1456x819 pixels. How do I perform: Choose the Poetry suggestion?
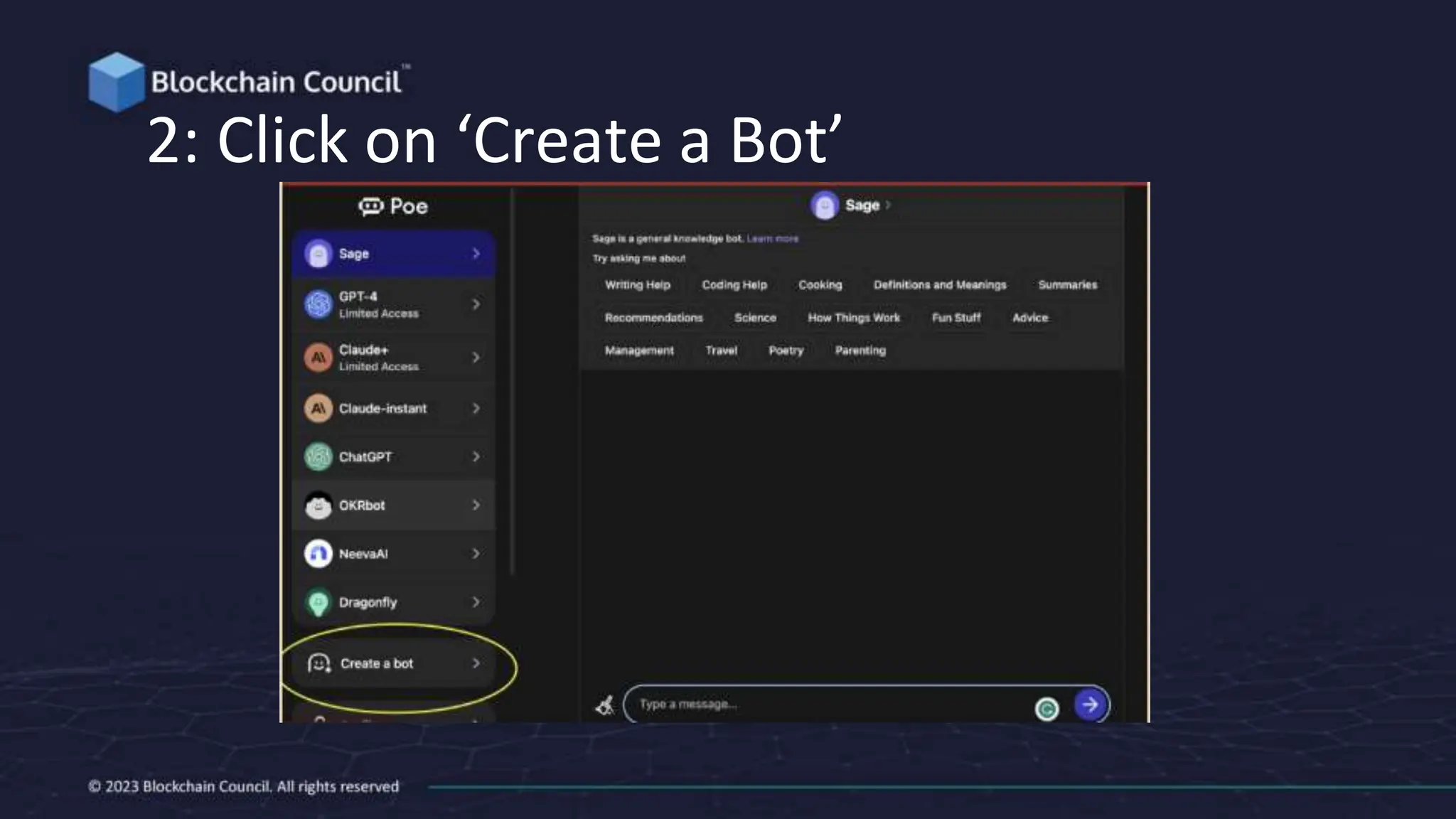click(x=786, y=350)
